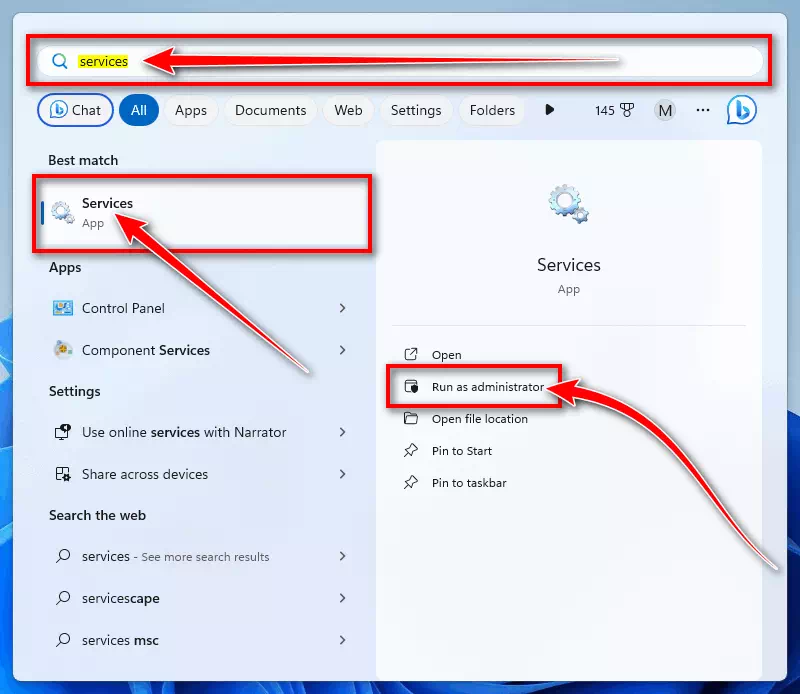Click the pin icon for Pin to taskbar
This screenshot has width=800, height=694.
tap(411, 483)
